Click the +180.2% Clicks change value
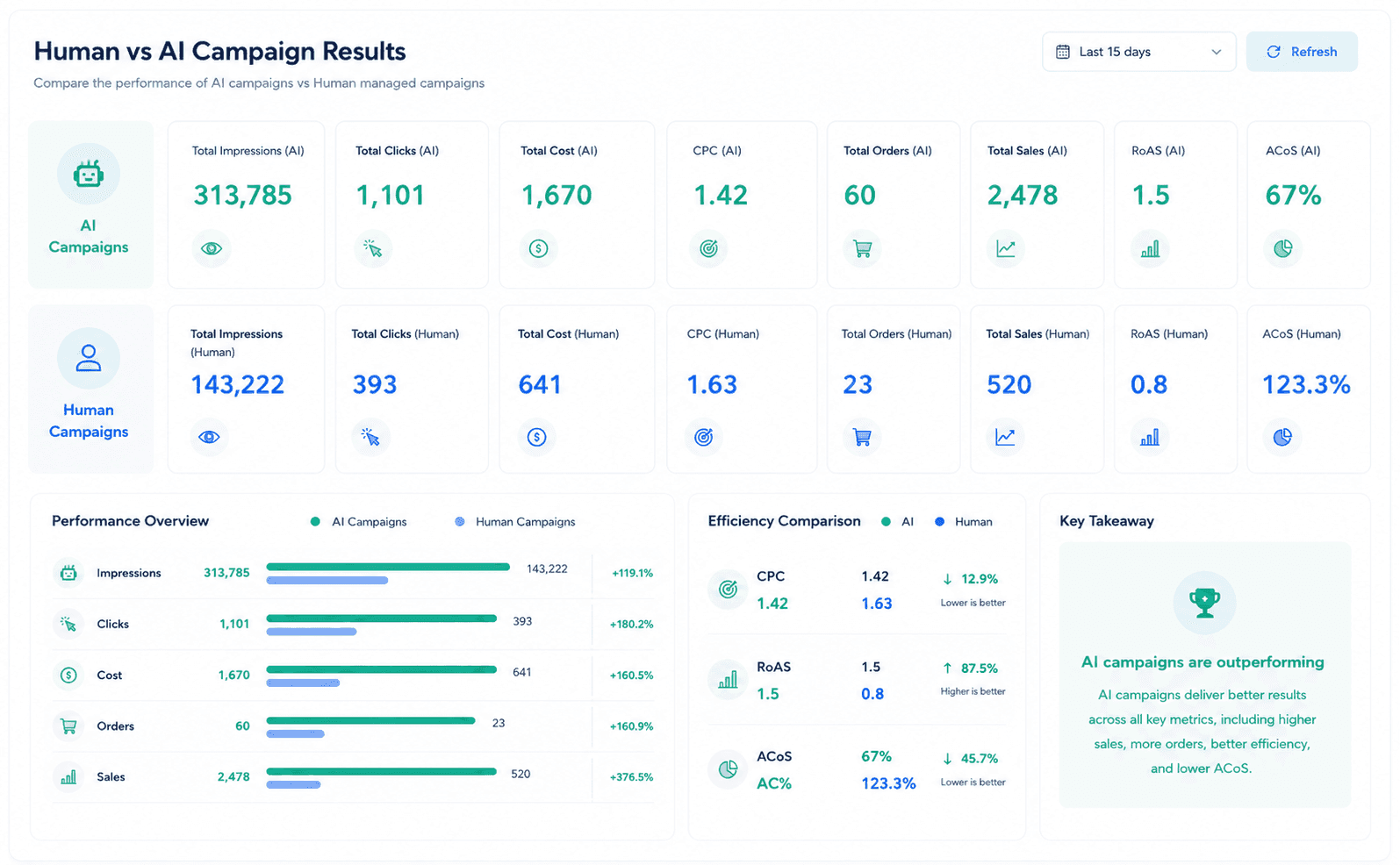 632,625
